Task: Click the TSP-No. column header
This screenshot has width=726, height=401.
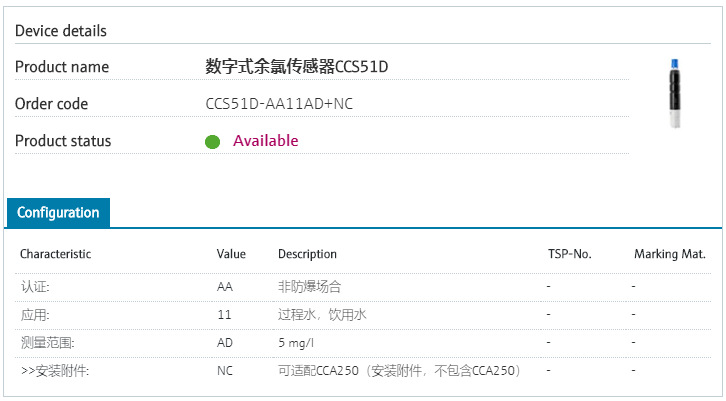Action: [569, 254]
